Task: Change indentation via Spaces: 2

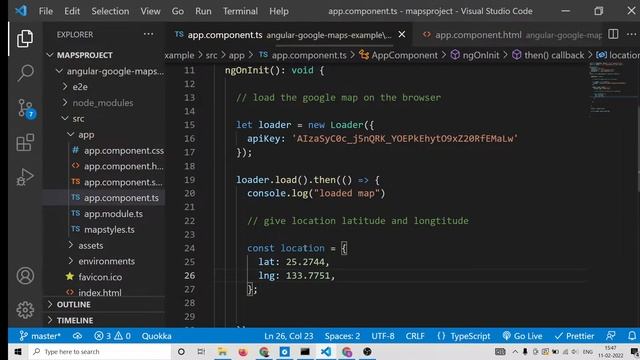Action: 342,336
